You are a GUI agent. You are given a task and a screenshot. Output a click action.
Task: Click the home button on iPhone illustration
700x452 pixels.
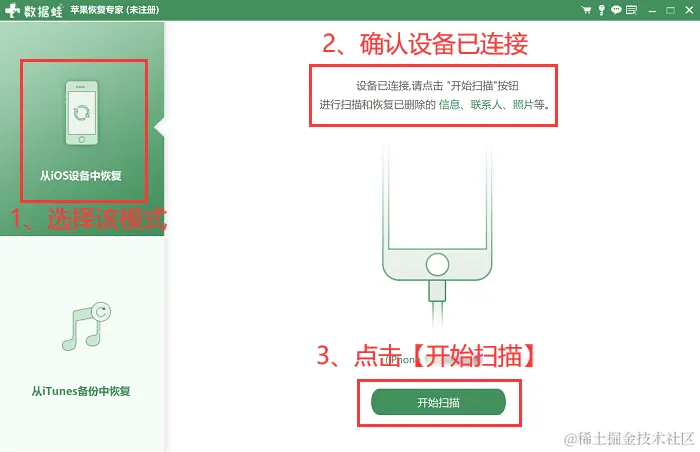pos(437,264)
